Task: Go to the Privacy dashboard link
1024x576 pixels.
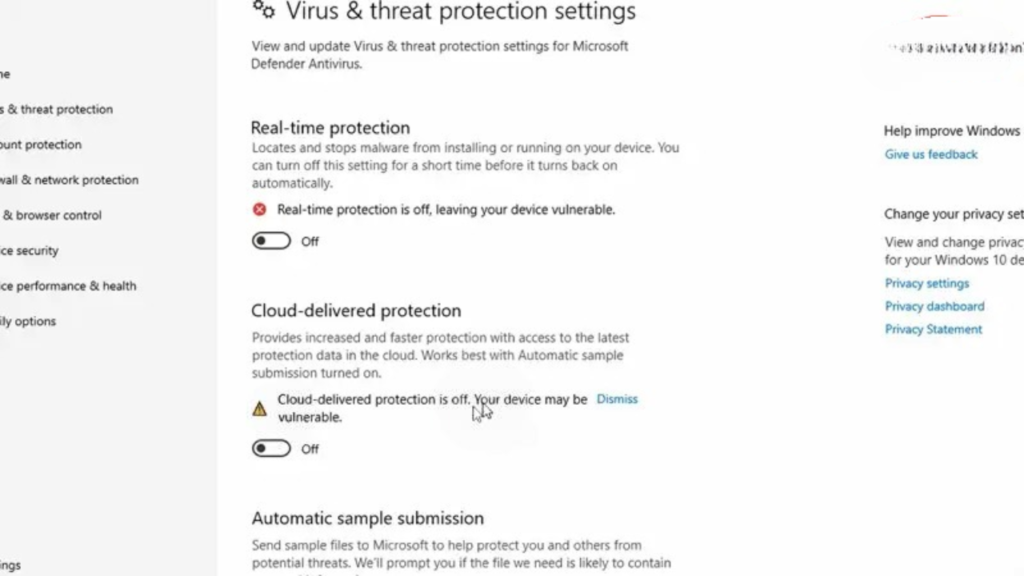Action: tap(934, 307)
